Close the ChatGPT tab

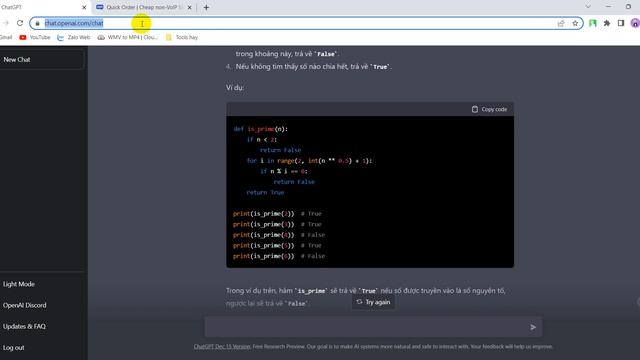[84, 7]
